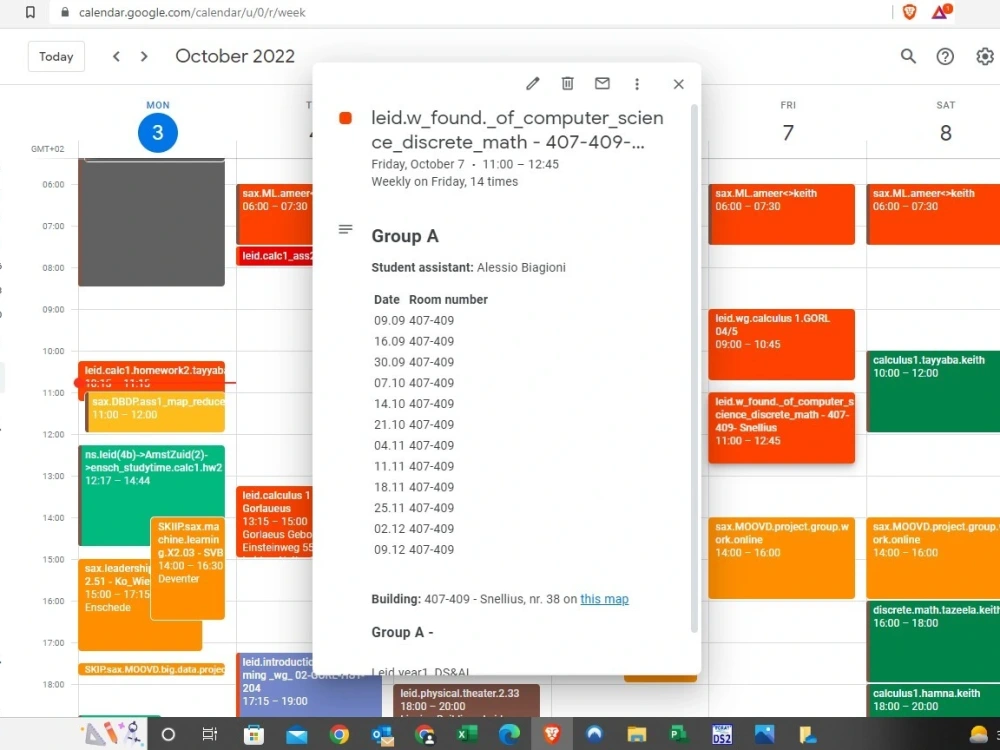Open Saturday's sax.MOOVD.project.group event

933,558
